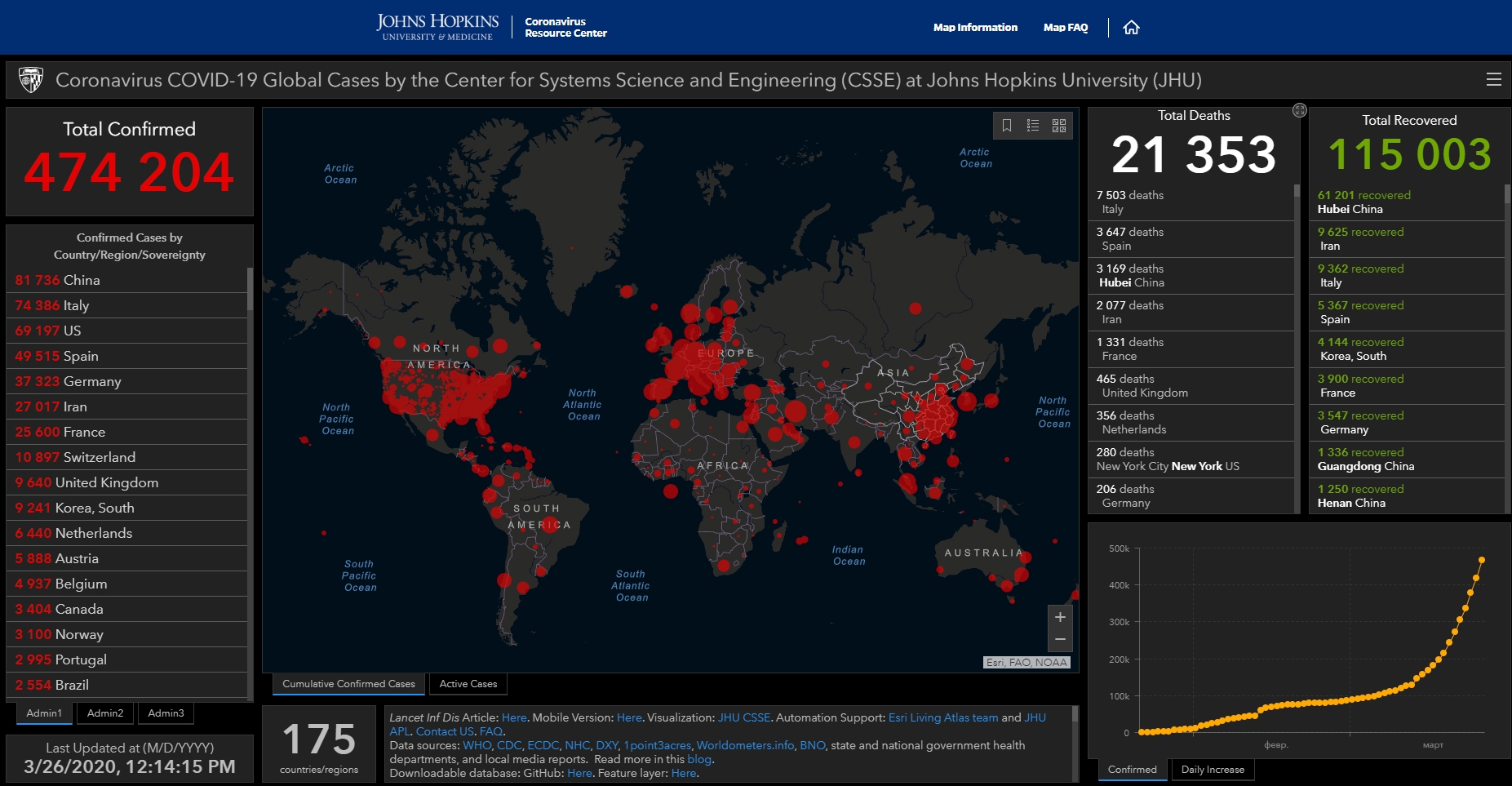Image resolution: width=1512 pixels, height=786 pixels.
Task: Select Italy in confirmed cases list
Action: [126, 305]
